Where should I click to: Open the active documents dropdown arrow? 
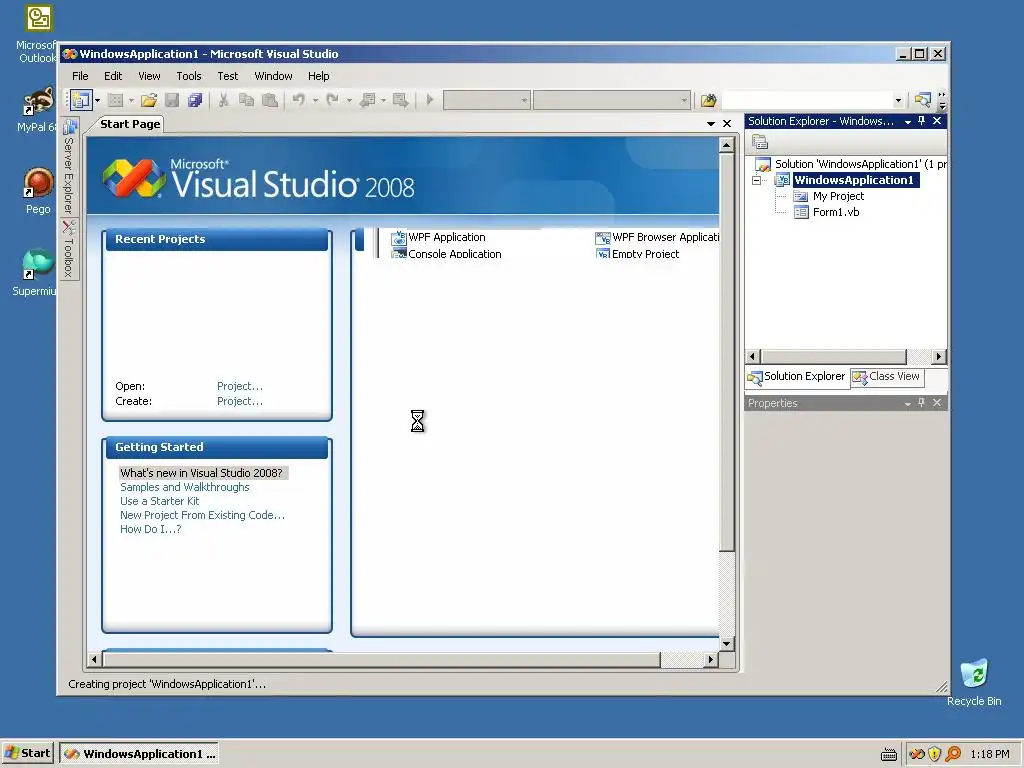tap(711, 123)
